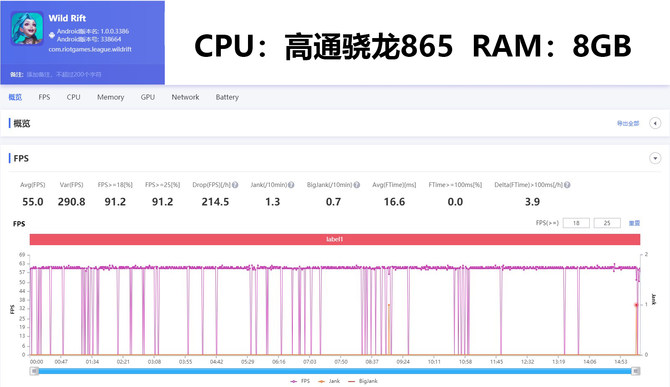Toggle BigJank series in chart legend
The image size is (670, 387).
point(363,381)
